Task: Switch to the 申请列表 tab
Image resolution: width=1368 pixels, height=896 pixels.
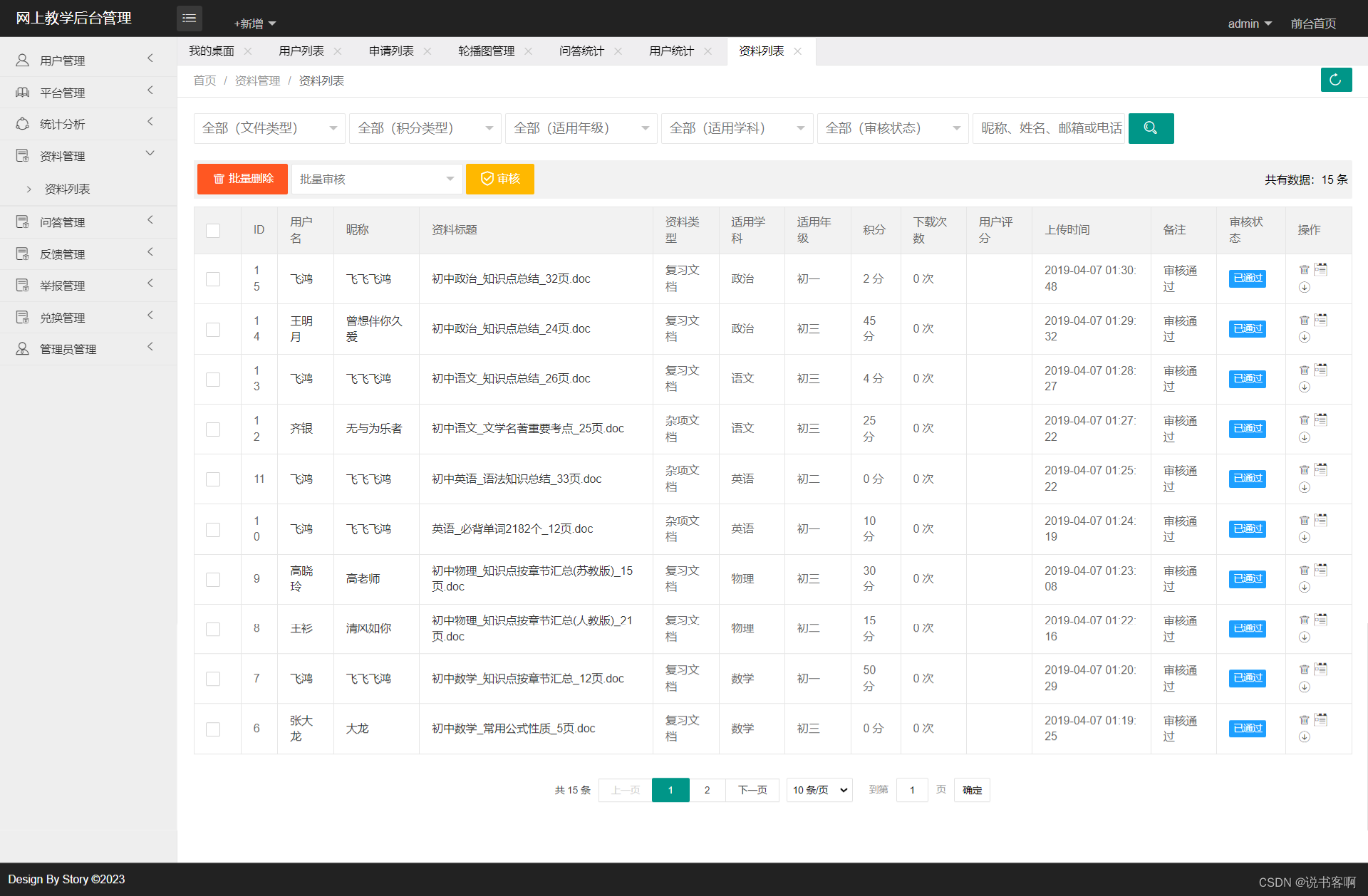Action: coord(391,51)
